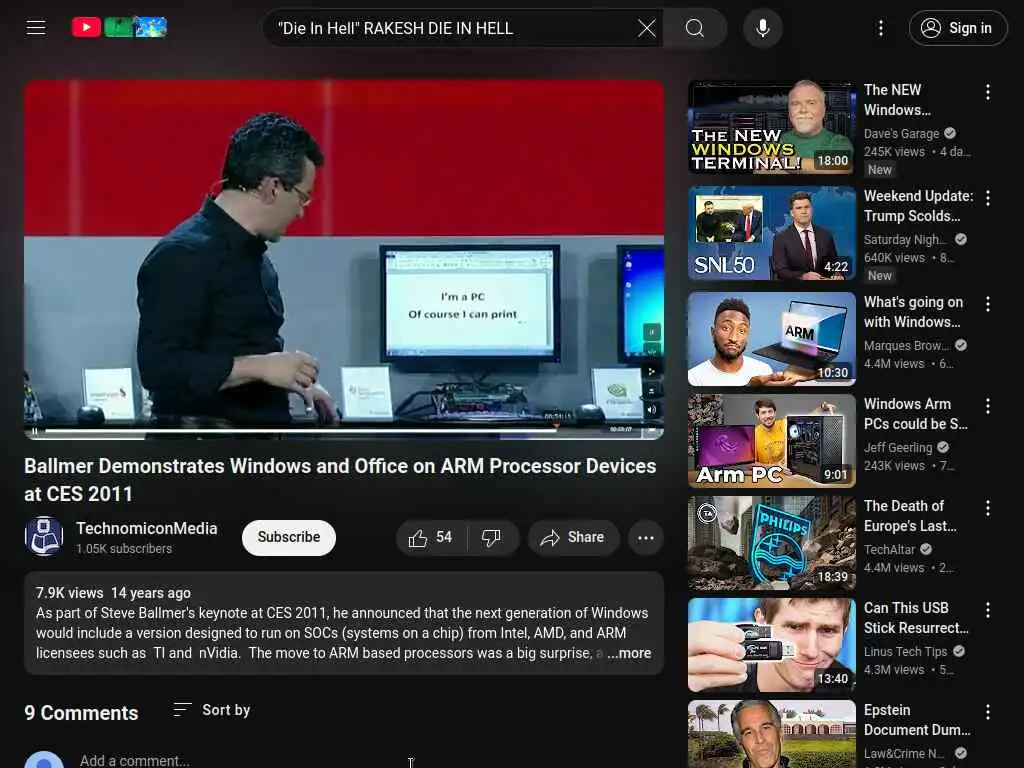Click TechAltar channel name
The width and height of the screenshot is (1024, 768).
click(889, 549)
